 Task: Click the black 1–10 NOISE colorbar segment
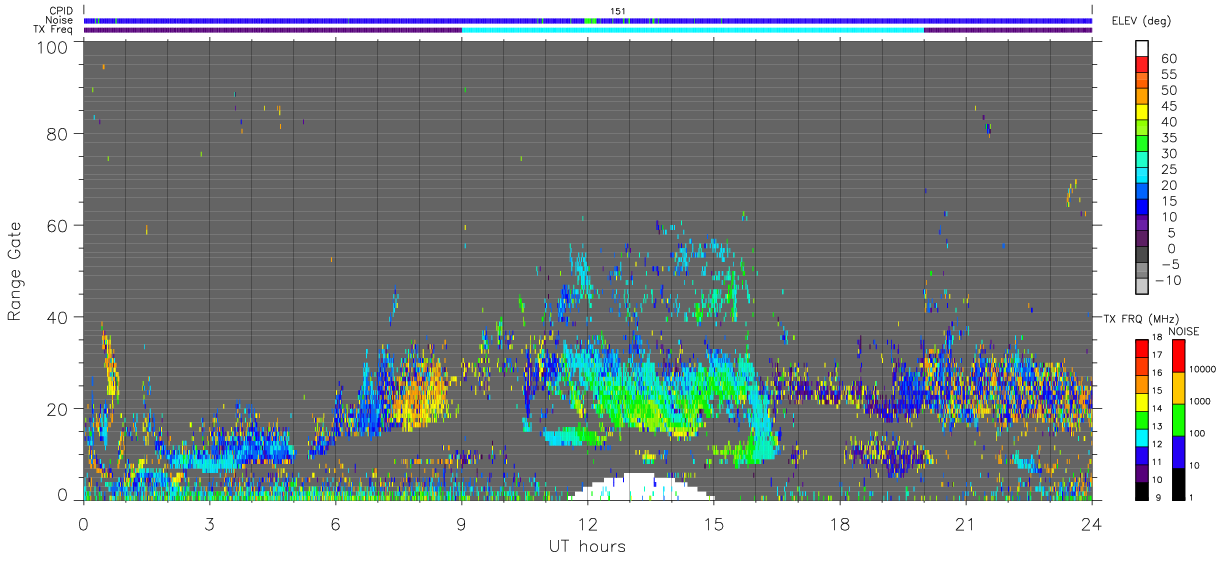click(1179, 483)
